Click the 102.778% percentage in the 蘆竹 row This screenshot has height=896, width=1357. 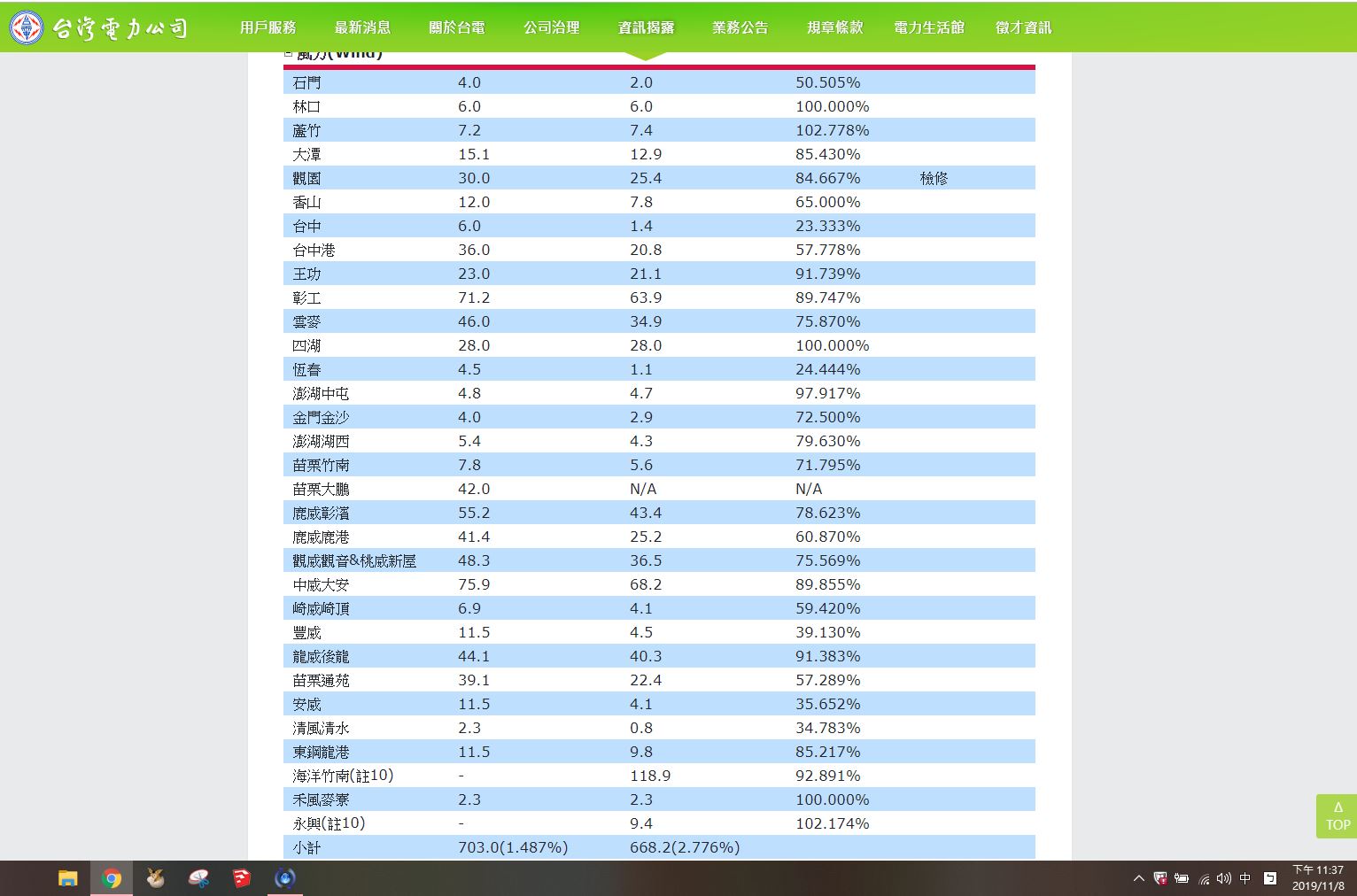(x=833, y=130)
